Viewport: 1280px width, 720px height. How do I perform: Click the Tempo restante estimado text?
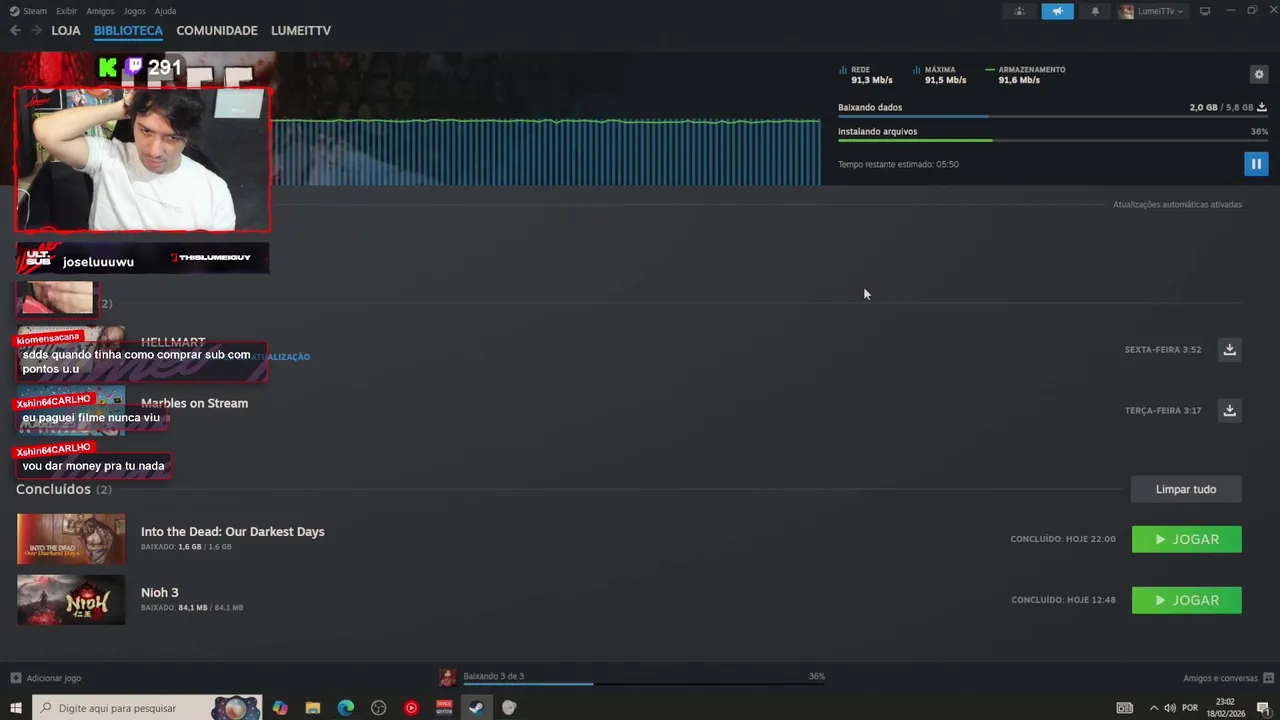click(898, 164)
